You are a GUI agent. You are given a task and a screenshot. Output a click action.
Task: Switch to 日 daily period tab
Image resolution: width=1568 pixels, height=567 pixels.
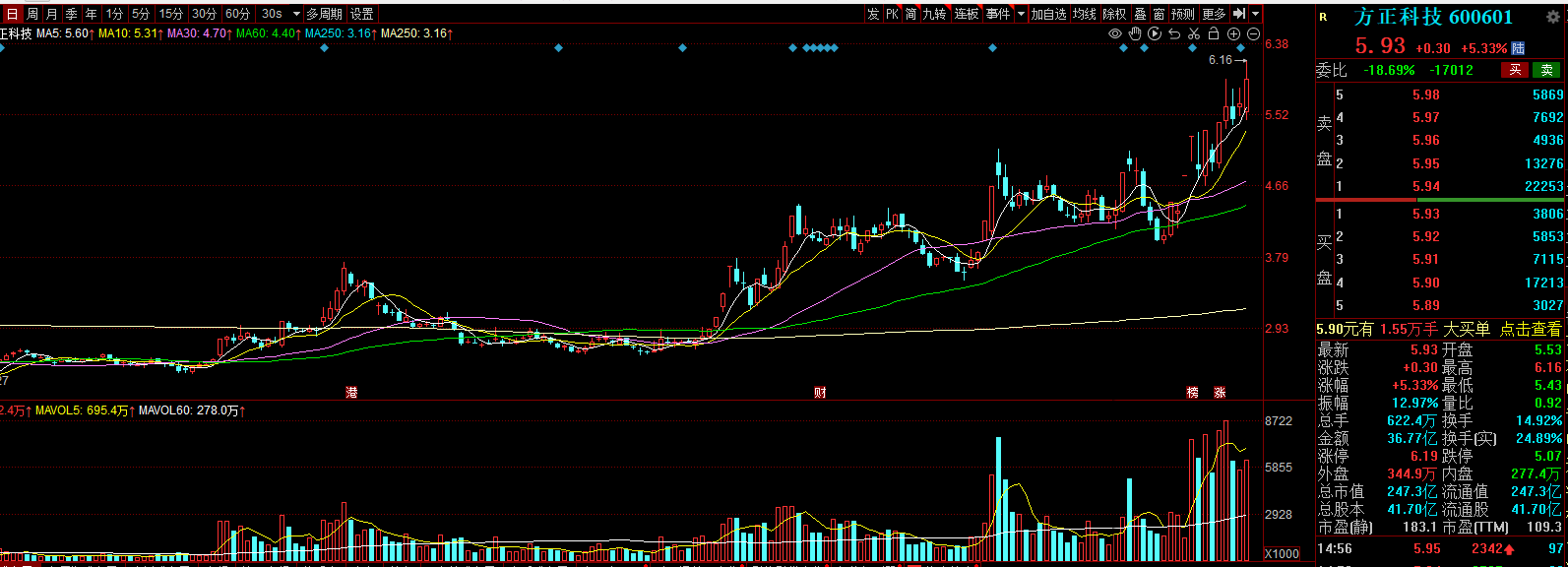click(x=13, y=14)
